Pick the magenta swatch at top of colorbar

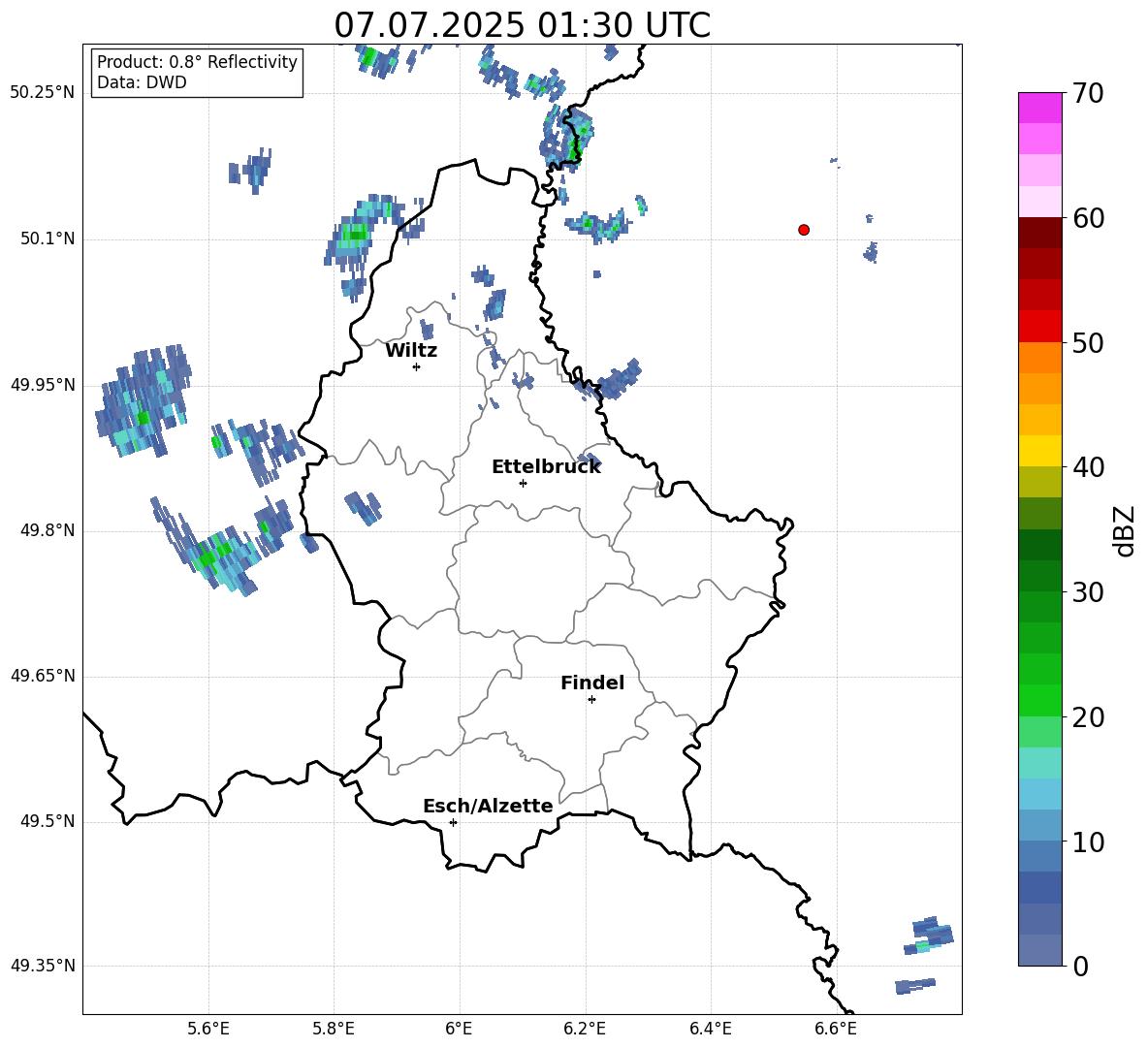[1039, 108]
